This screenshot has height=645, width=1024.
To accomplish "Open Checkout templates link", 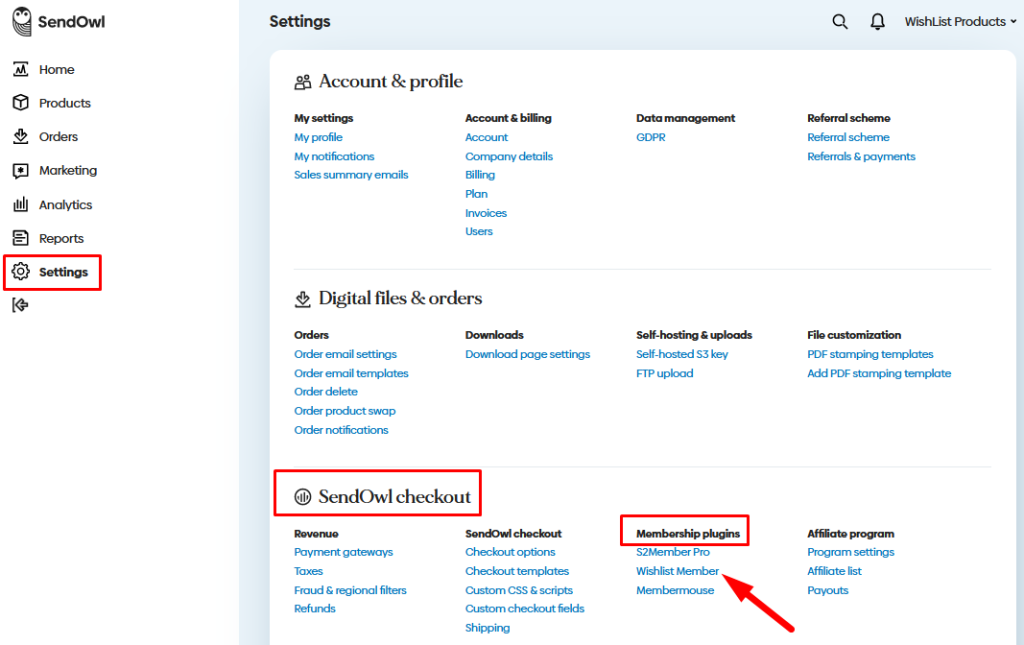I will click(517, 571).
